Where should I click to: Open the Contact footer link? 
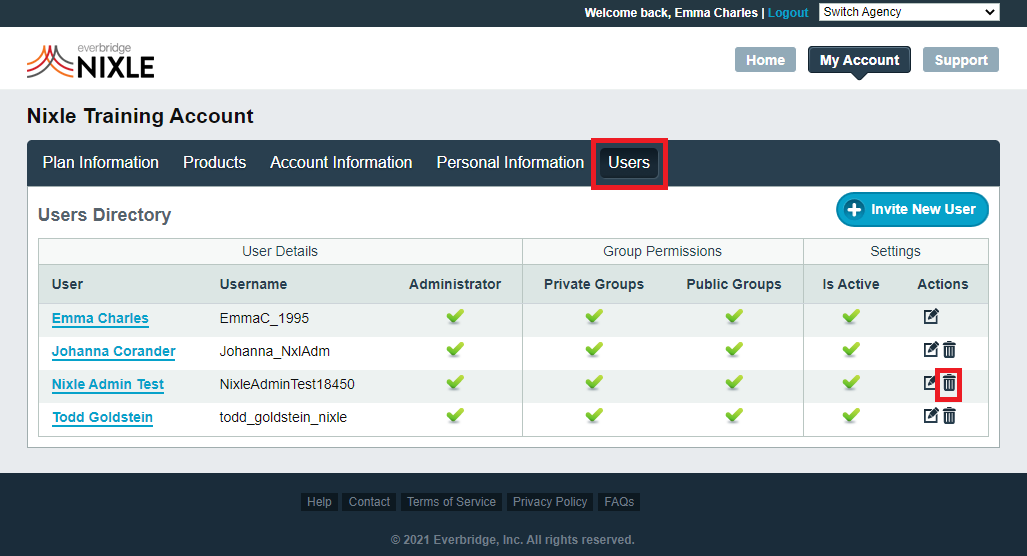tap(369, 502)
